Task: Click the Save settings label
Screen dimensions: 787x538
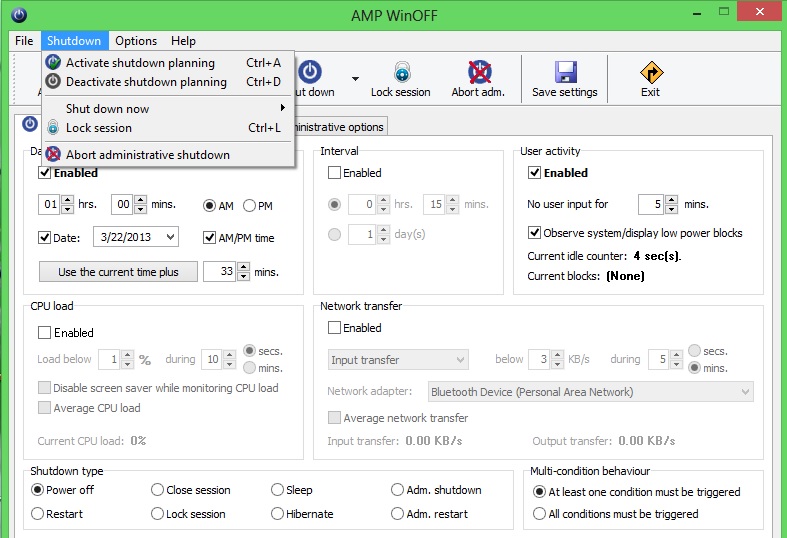Action: pyautogui.click(x=565, y=92)
